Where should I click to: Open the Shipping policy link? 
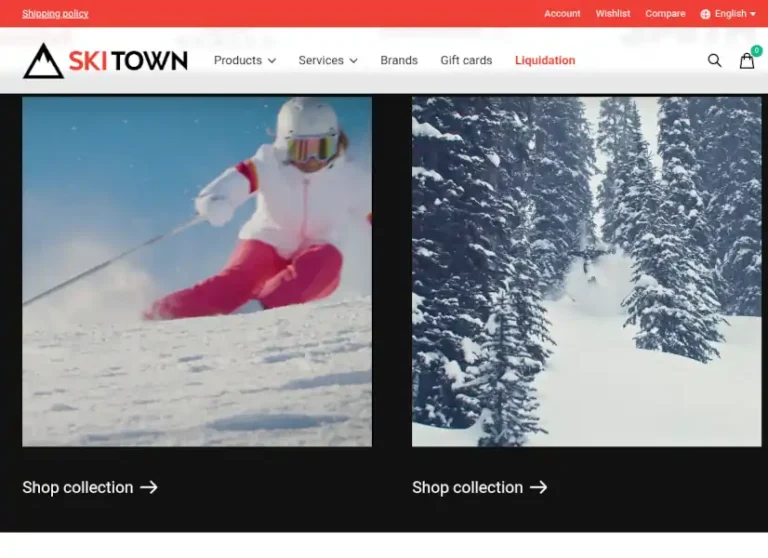tap(55, 14)
